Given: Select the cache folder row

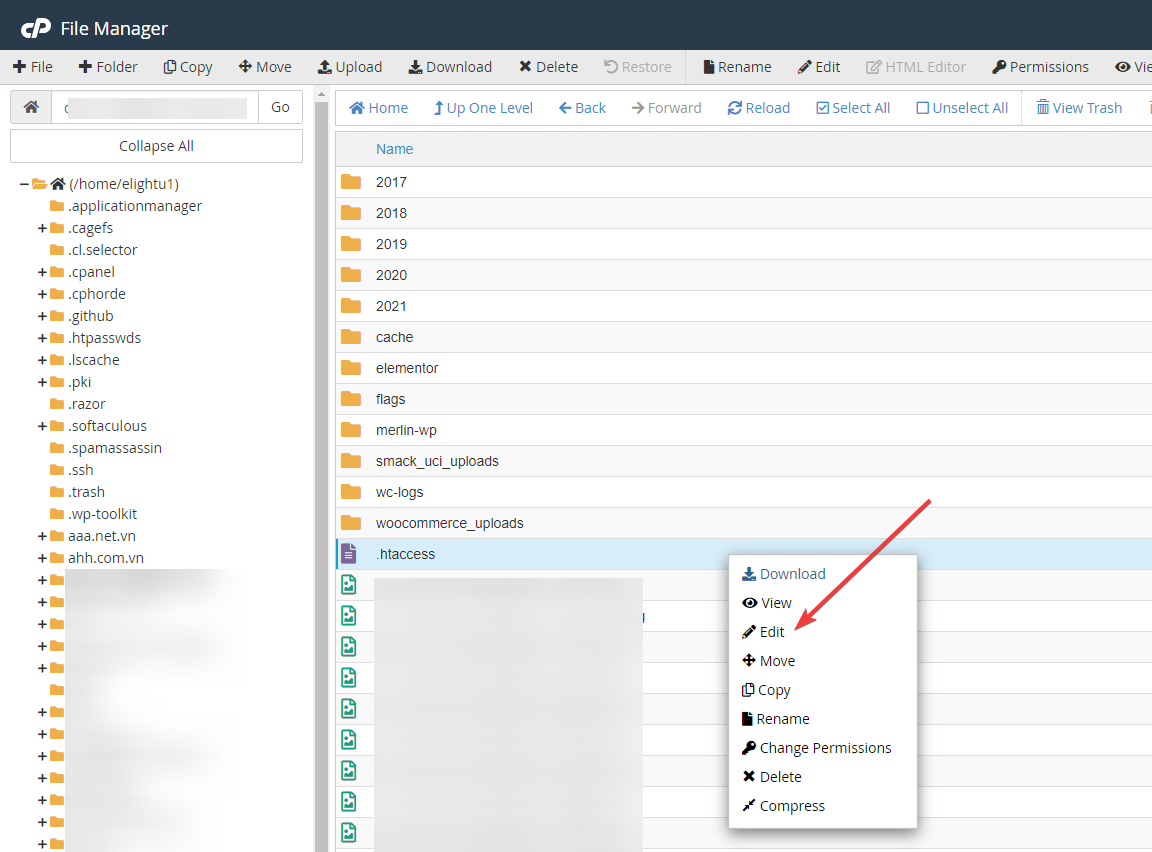Looking at the screenshot, I should (744, 337).
